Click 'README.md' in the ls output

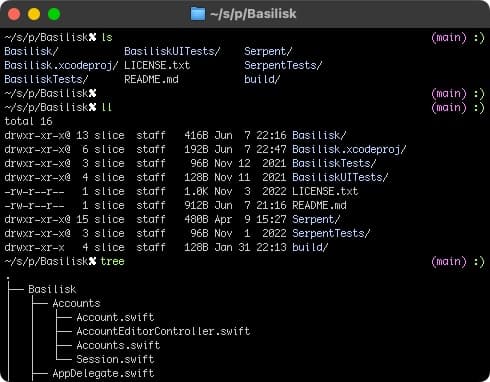click(151, 79)
